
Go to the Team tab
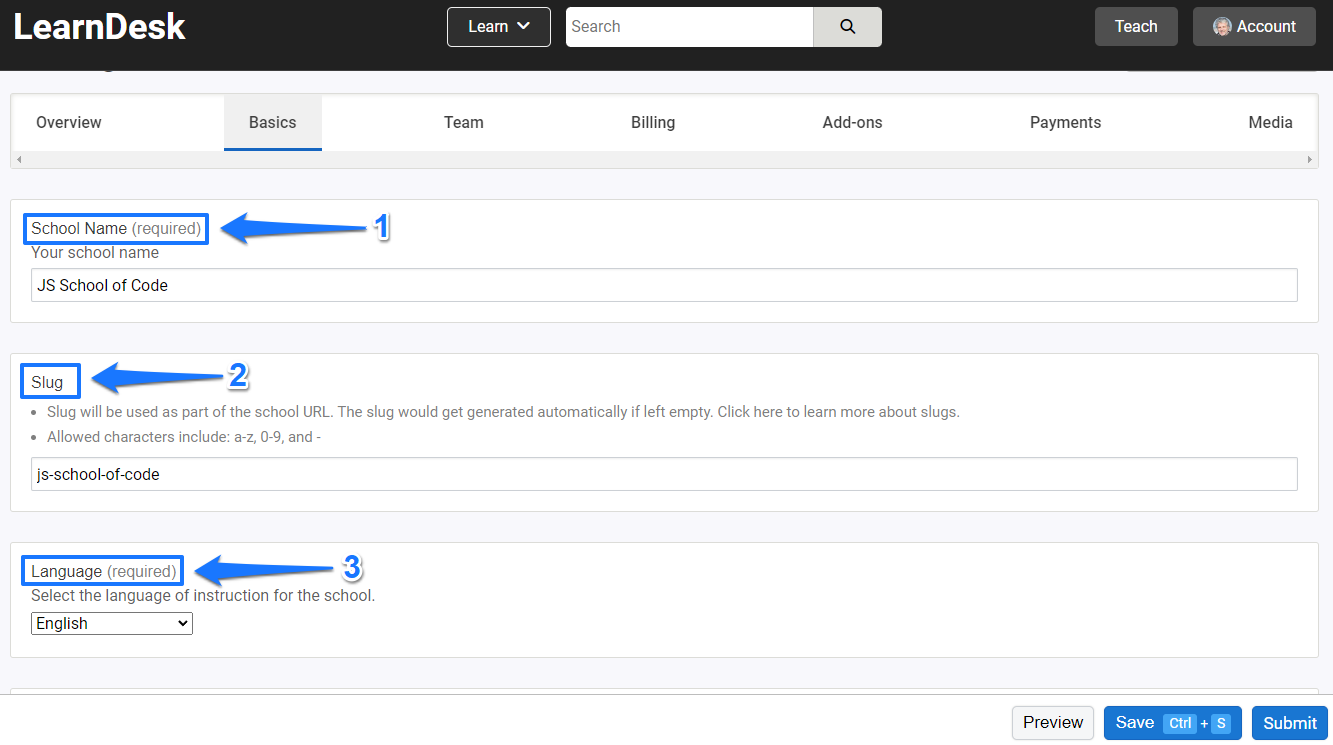tap(464, 123)
